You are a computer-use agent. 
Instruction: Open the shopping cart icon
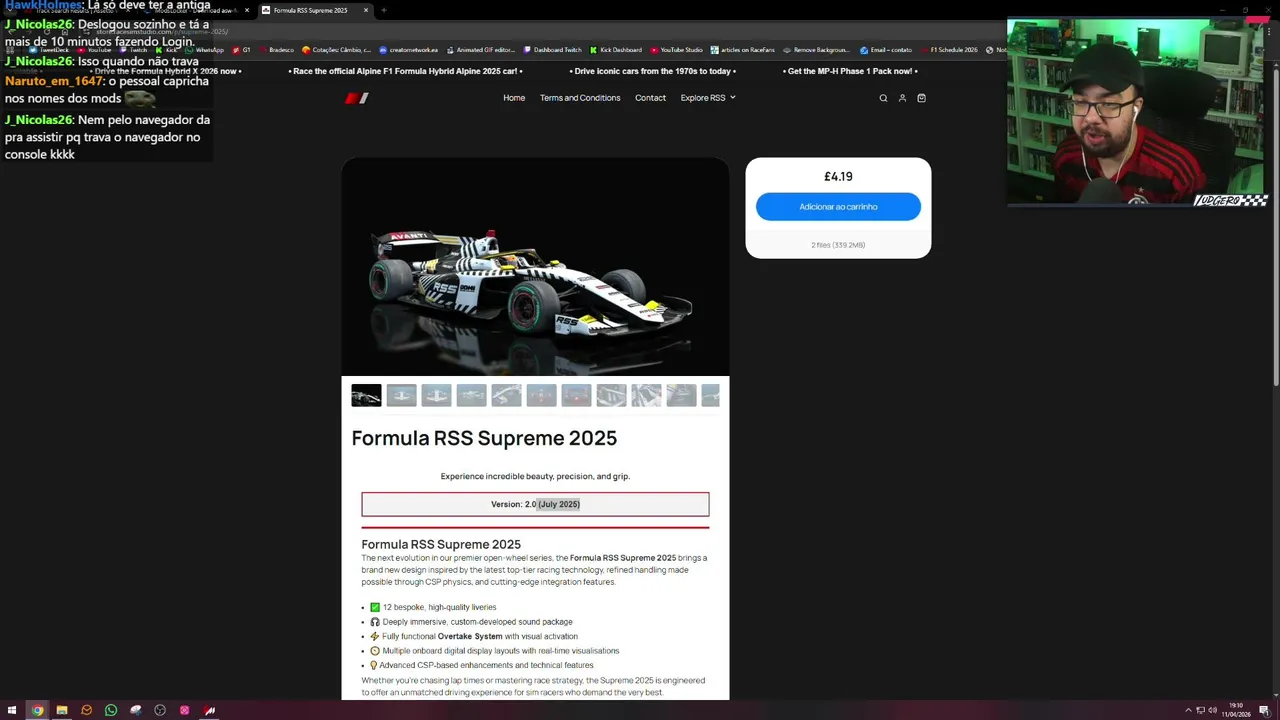[921, 98]
